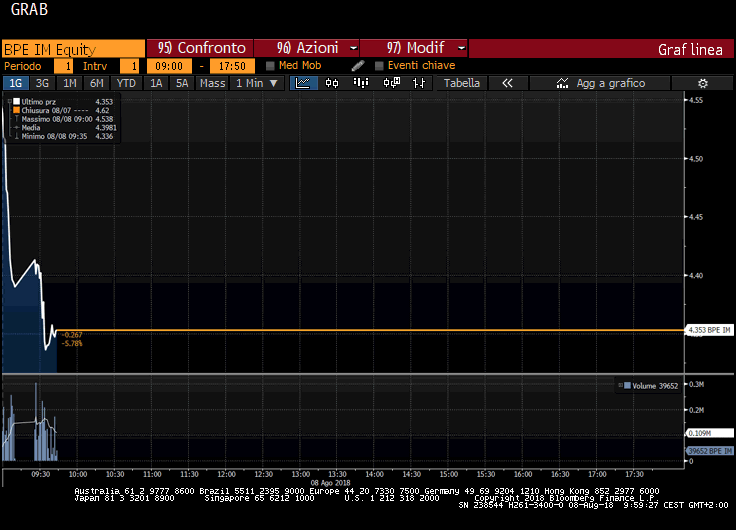The height and width of the screenshot is (530, 736).
Task: Click the BPE IM Equity ticker field
Action: tap(72, 48)
